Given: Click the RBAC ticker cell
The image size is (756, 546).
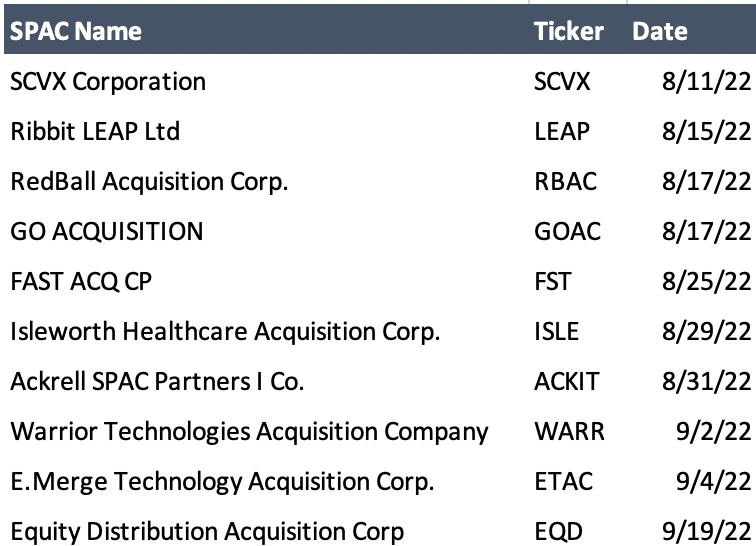Looking at the screenshot, I should click(565, 181).
